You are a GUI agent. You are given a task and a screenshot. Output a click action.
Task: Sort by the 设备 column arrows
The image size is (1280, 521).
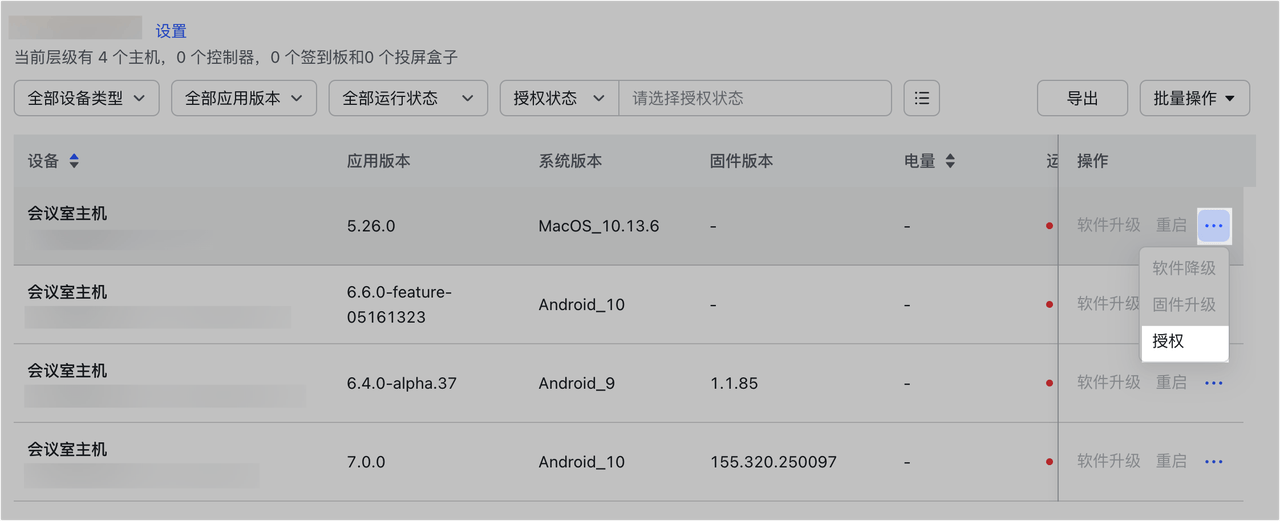tap(74, 161)
